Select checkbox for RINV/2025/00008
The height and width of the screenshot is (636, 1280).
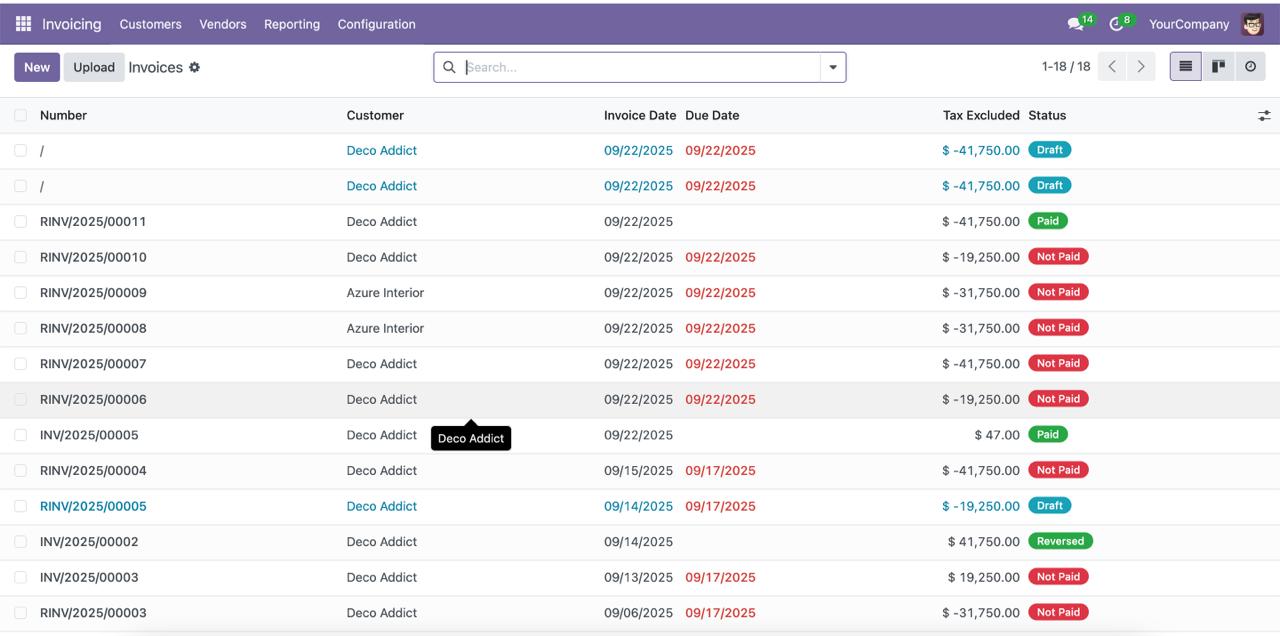[20, 328]
